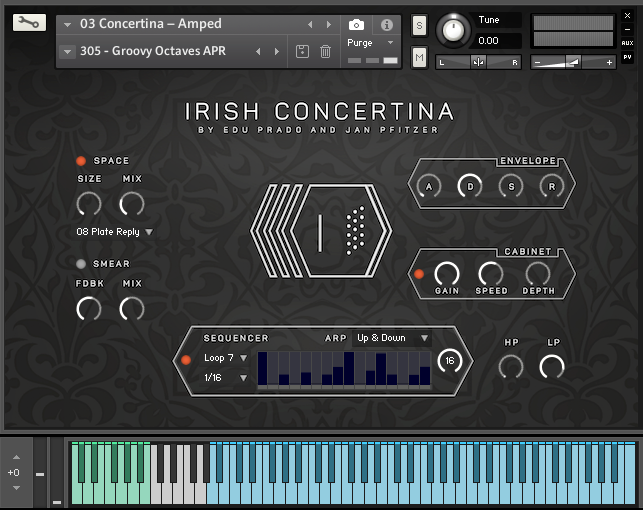Toggle the SPACE effect on/off
This screenshot has width=643, height=510.
(x=81, y=161)
